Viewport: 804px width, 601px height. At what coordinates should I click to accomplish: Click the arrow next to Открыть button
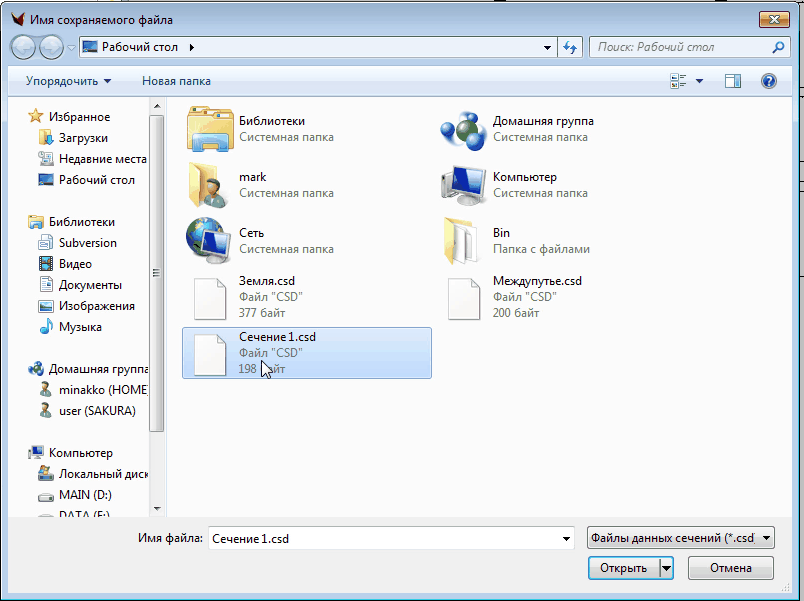pos(666,568)
